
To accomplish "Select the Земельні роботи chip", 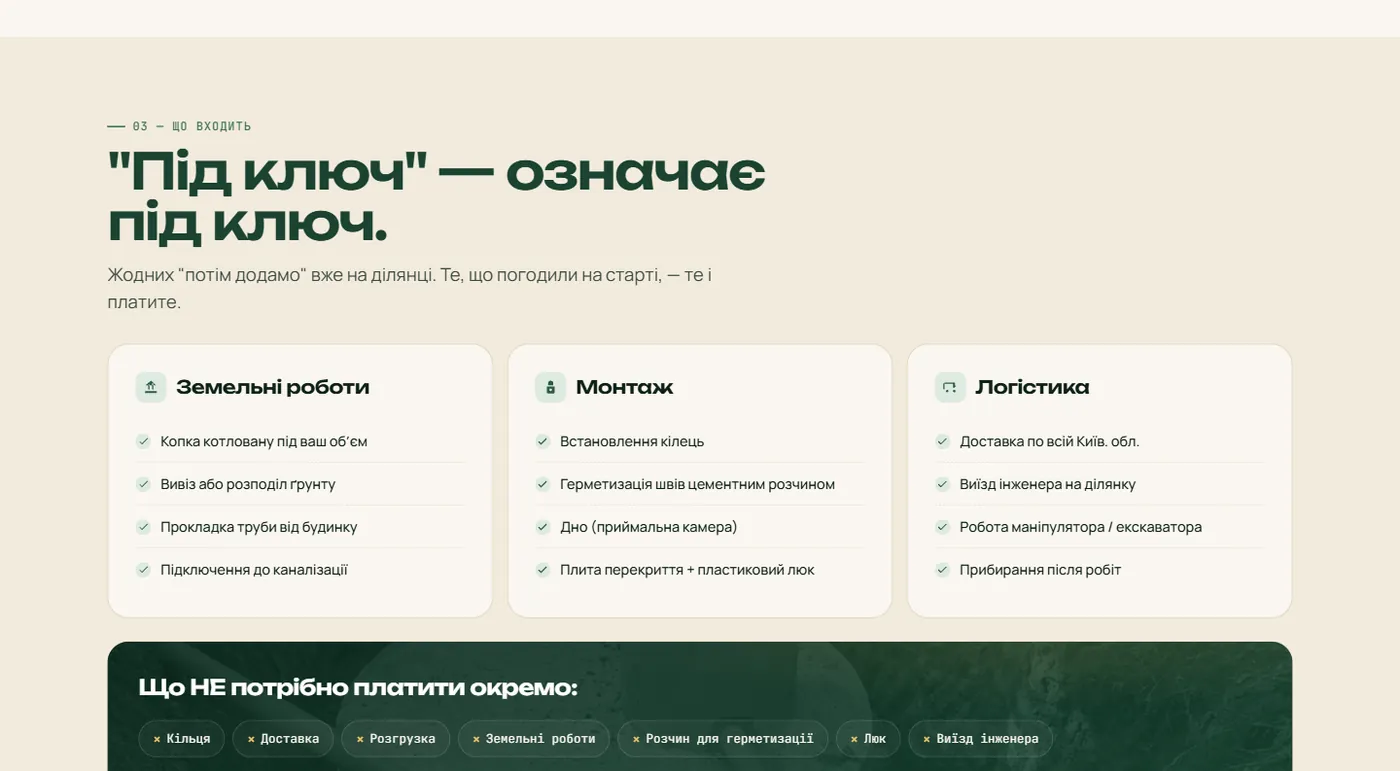I will click(x=534, y=739).
